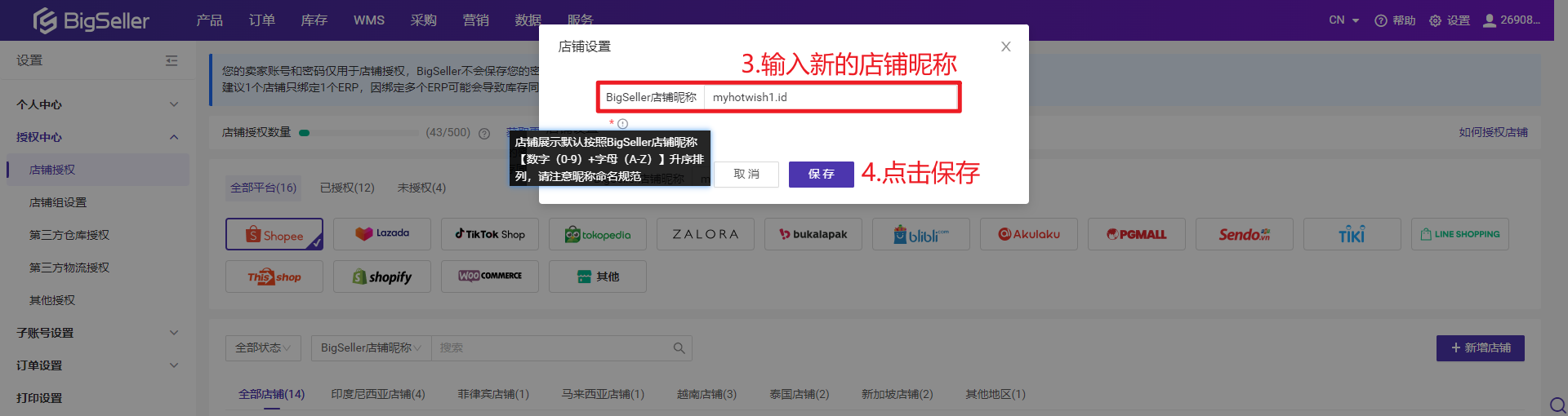Viewport: 1568px width, 416px height.
Task: Select the ZALORA platform card
Action: click(706, 234)
